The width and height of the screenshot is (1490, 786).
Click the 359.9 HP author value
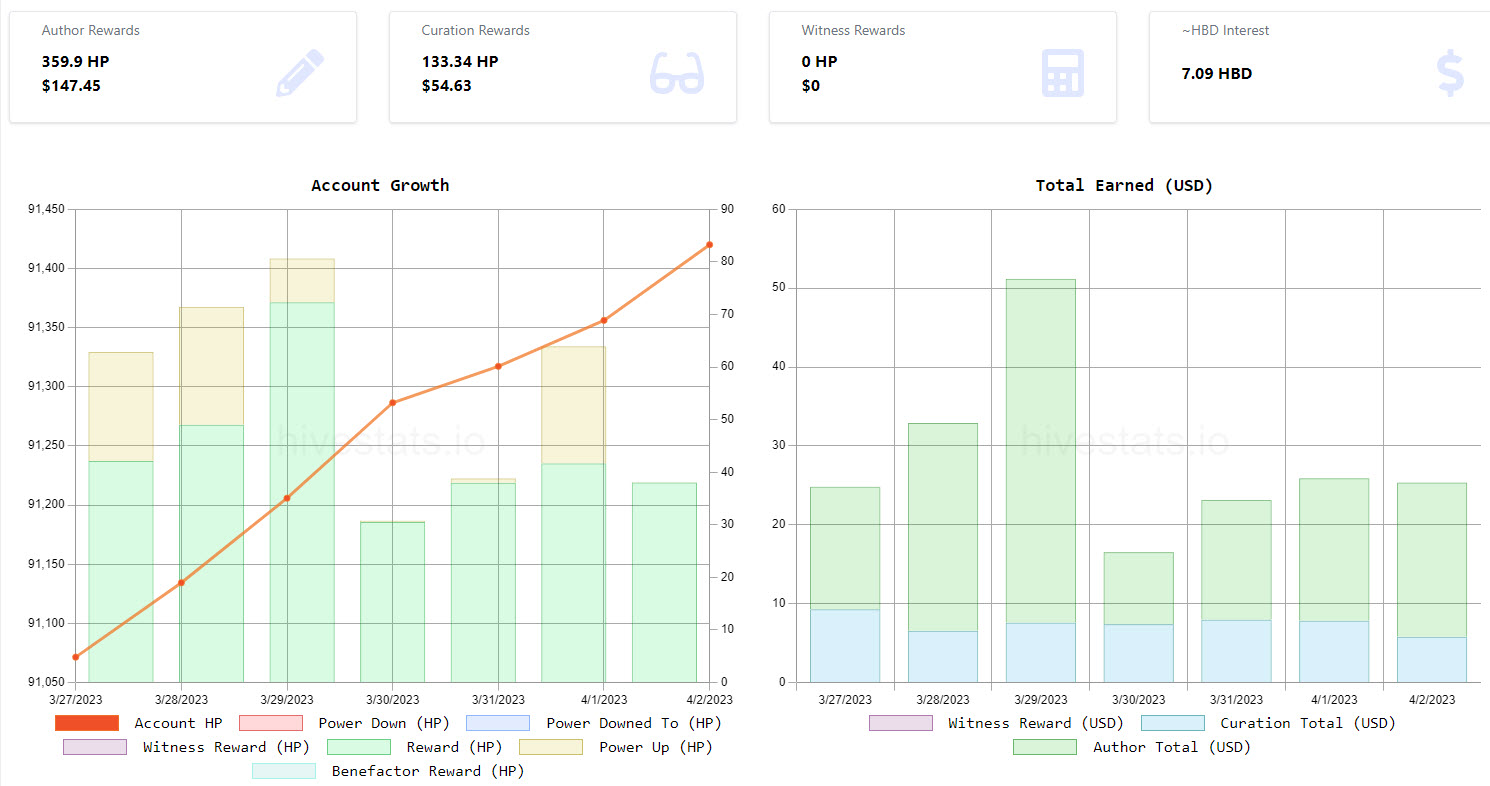pos(75,61)
